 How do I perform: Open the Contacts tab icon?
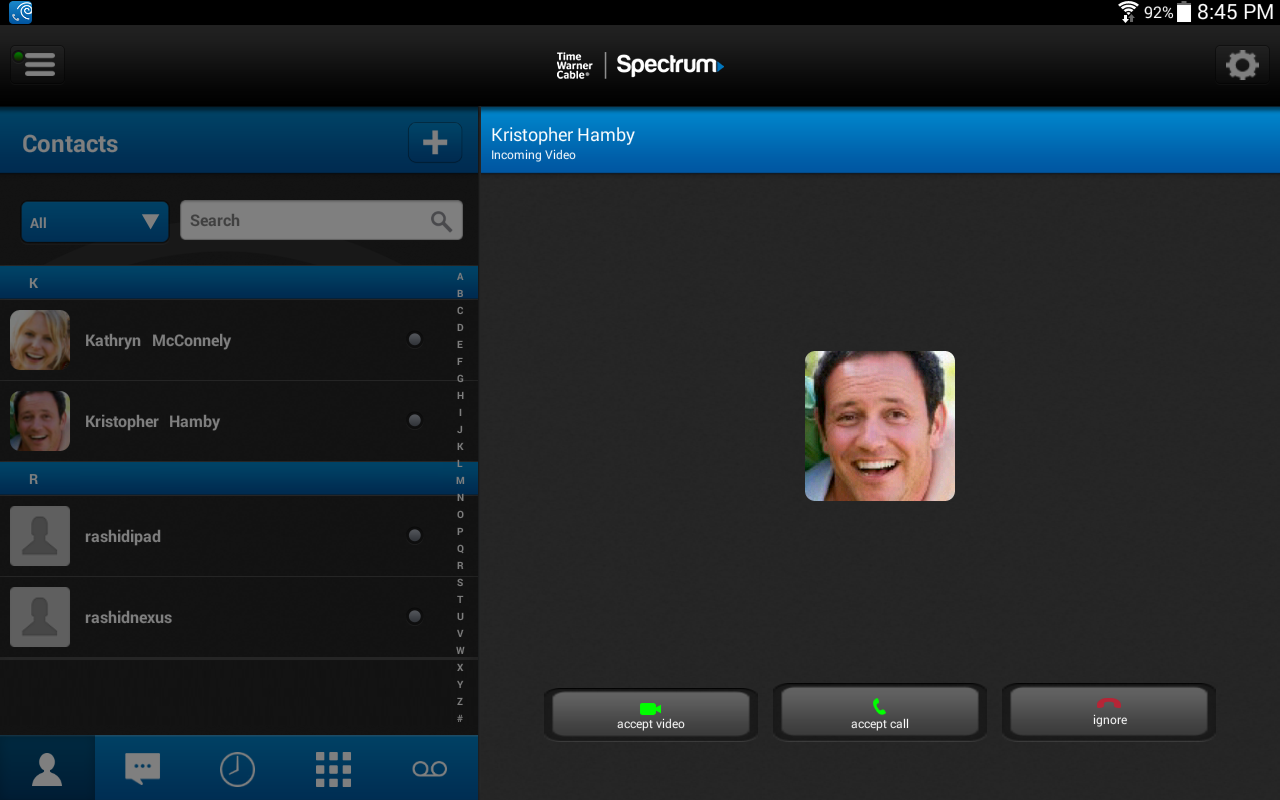(x=47, y=768)
